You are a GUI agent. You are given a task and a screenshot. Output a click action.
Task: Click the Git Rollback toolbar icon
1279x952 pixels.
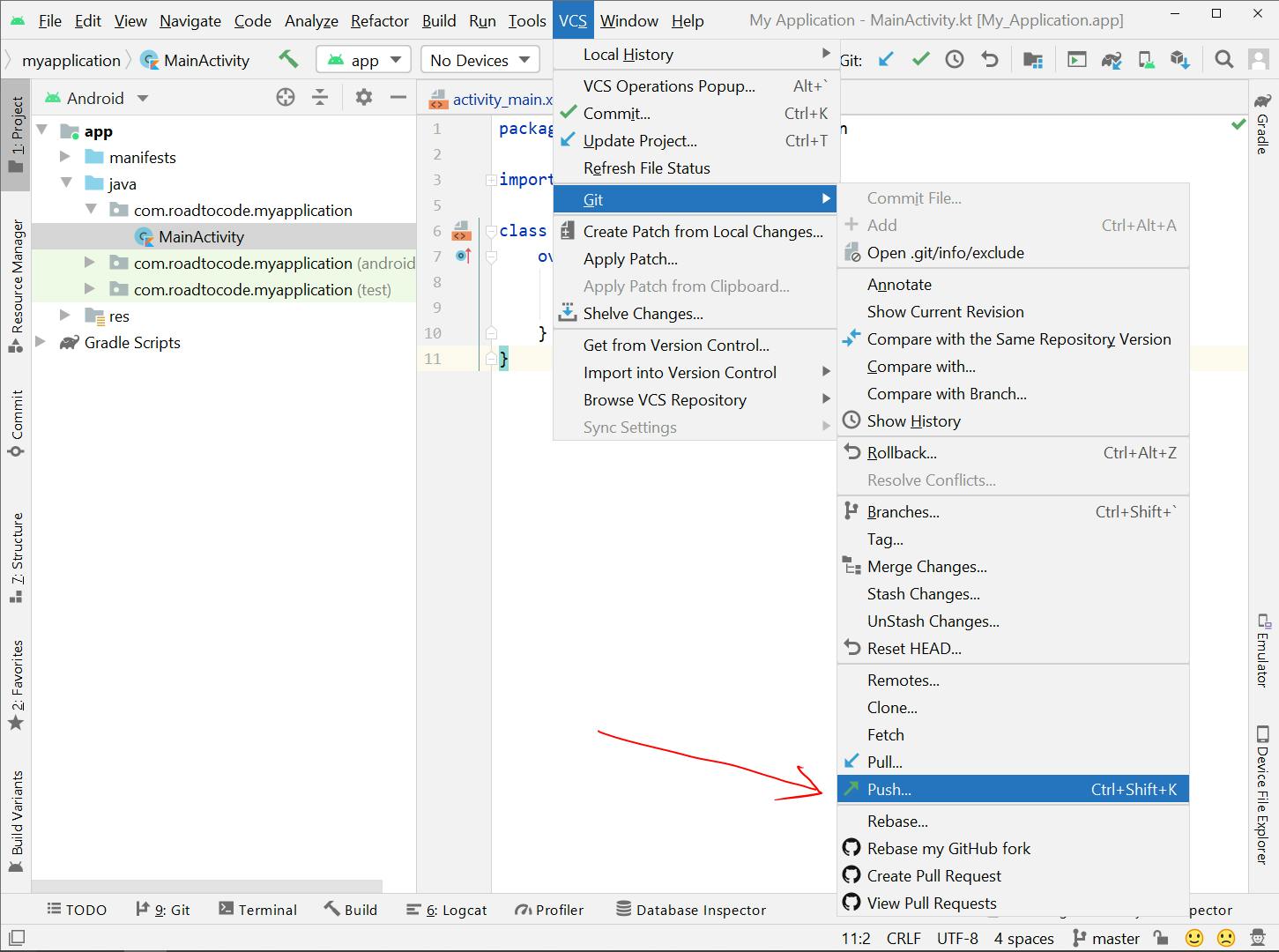pyautogui.click(x=989, y=59)
